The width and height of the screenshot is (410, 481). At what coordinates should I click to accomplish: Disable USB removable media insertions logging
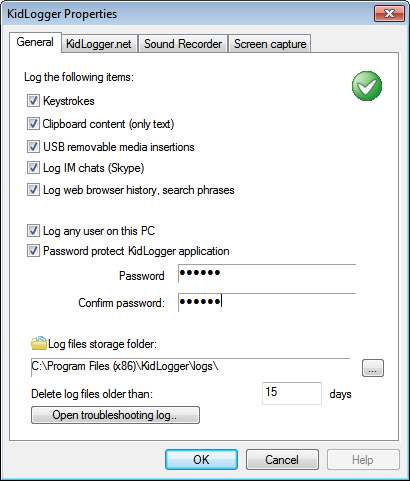tap(33, 147)
